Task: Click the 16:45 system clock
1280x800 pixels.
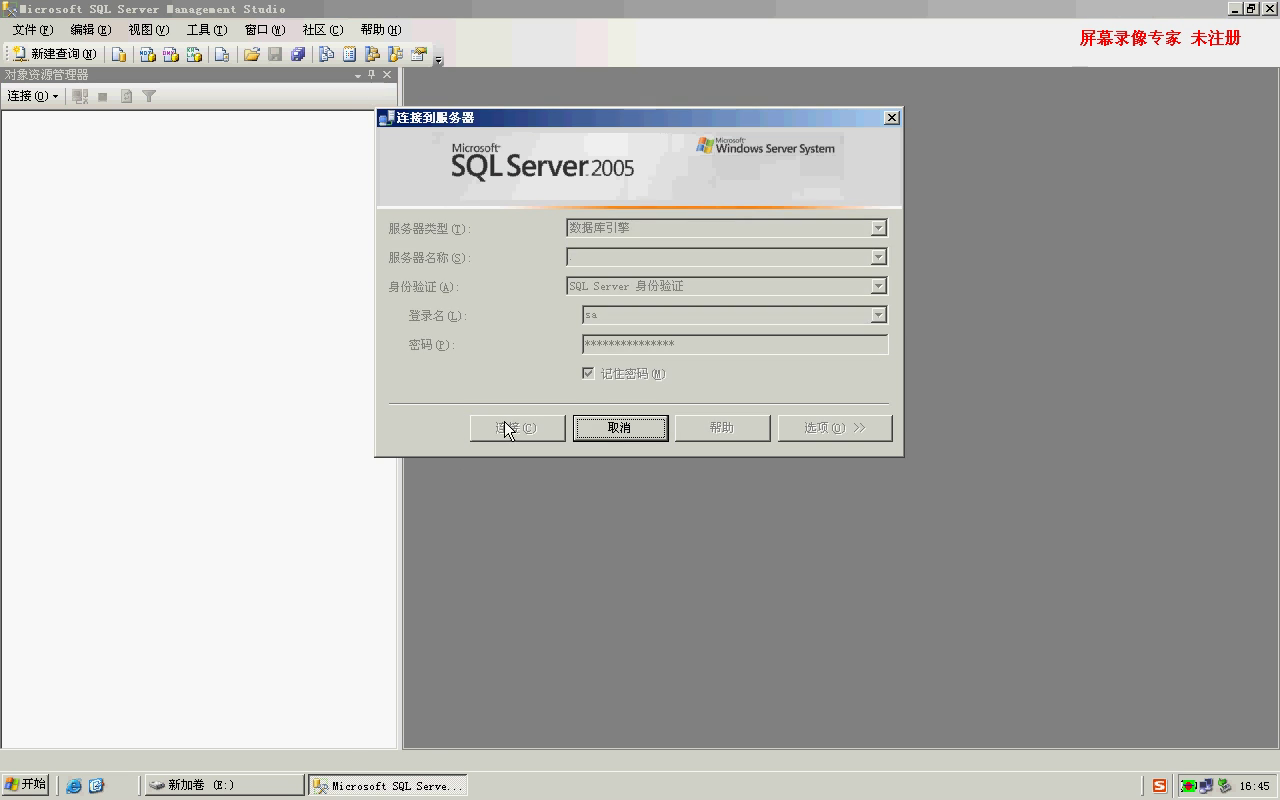Action: click(x=1254, y=786)
